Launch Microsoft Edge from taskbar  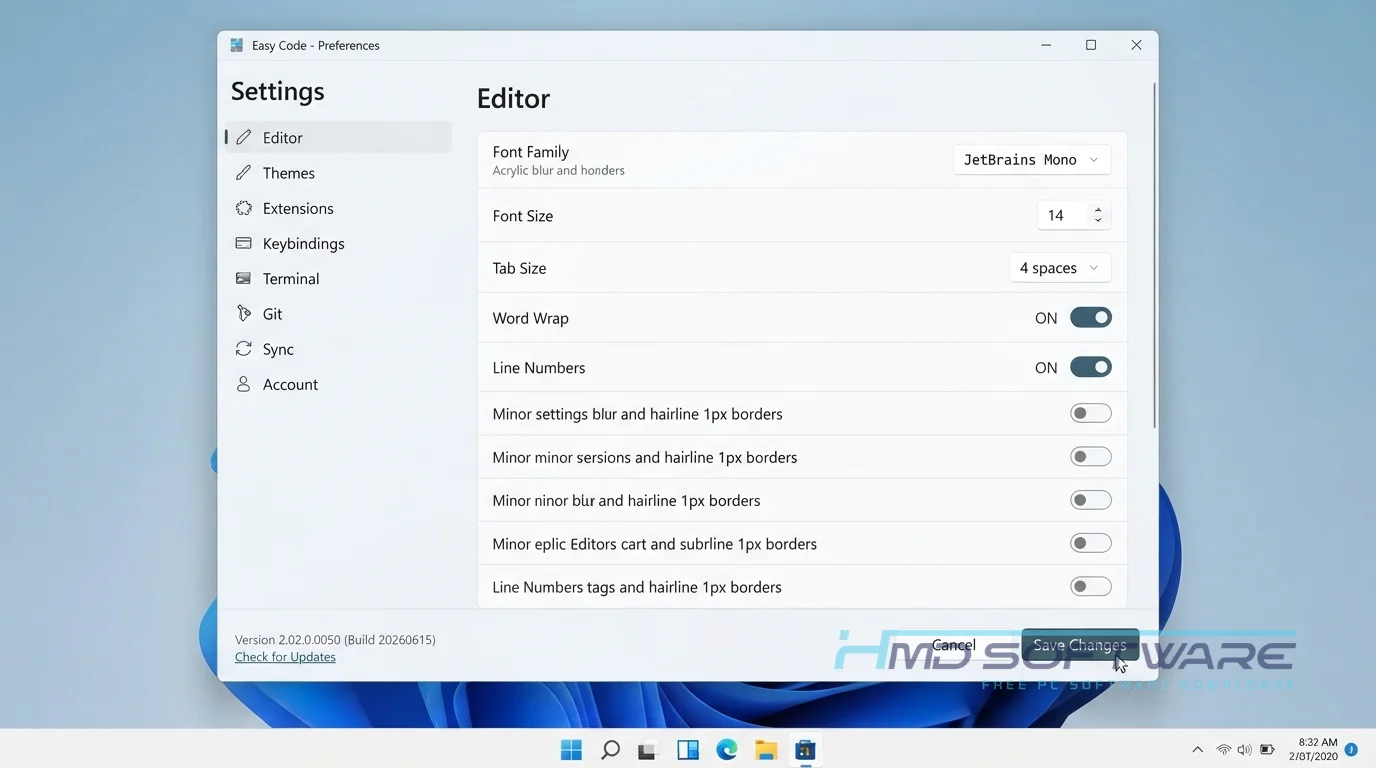coord(727,750)
